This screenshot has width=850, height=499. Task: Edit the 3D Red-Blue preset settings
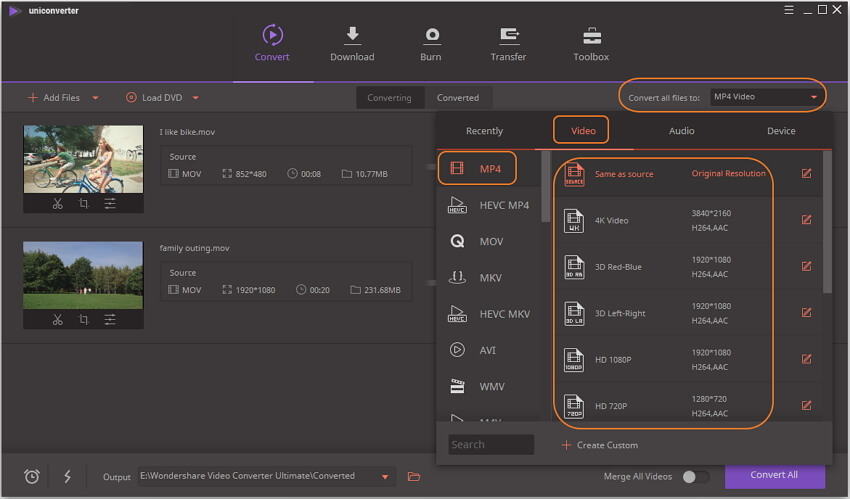[x=807, y=266]
